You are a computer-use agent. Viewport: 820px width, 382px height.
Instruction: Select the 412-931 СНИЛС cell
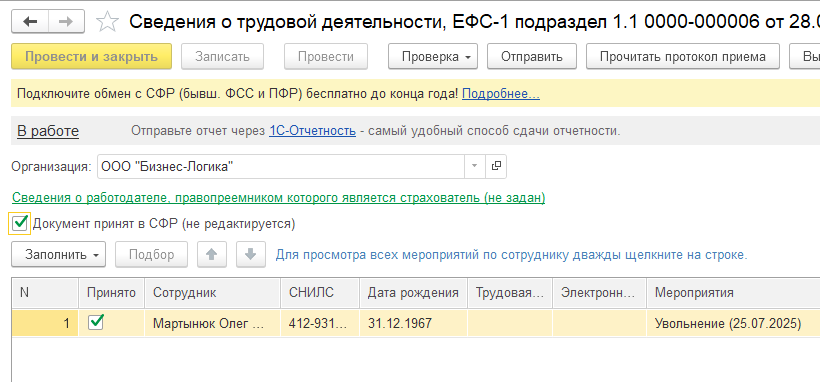click(x=320, y=323)
